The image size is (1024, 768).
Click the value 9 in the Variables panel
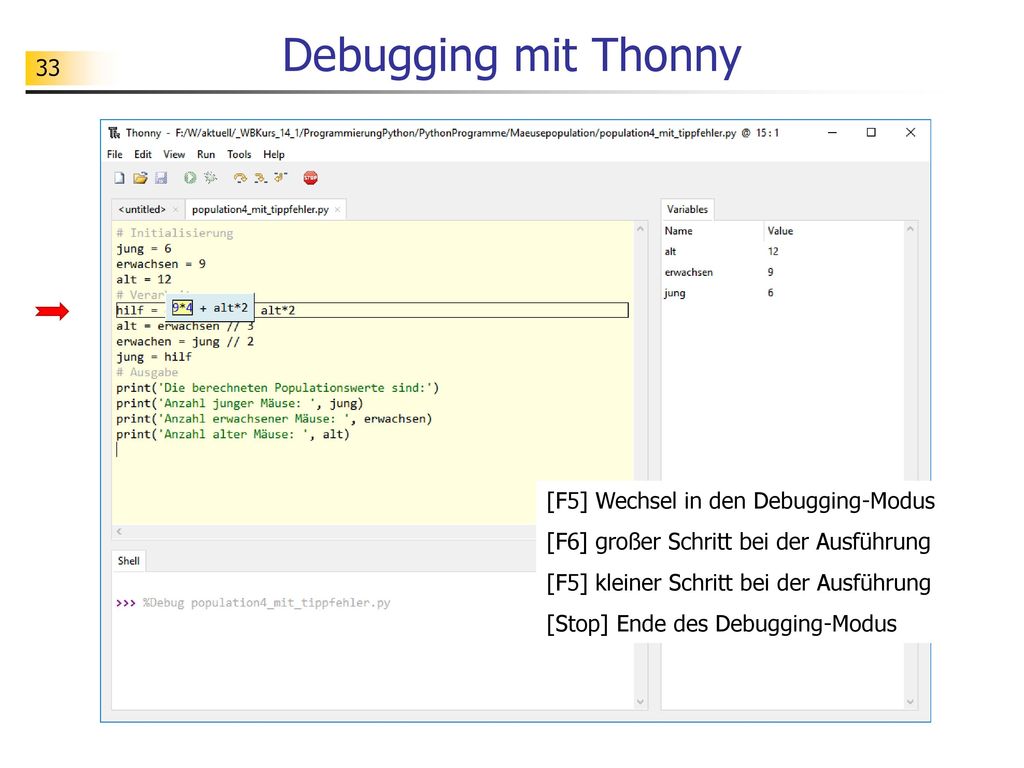coord(771,272)
